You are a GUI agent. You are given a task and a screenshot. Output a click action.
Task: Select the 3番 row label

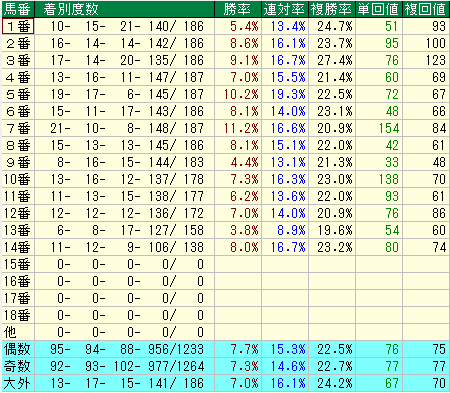(x=18, y=60)
